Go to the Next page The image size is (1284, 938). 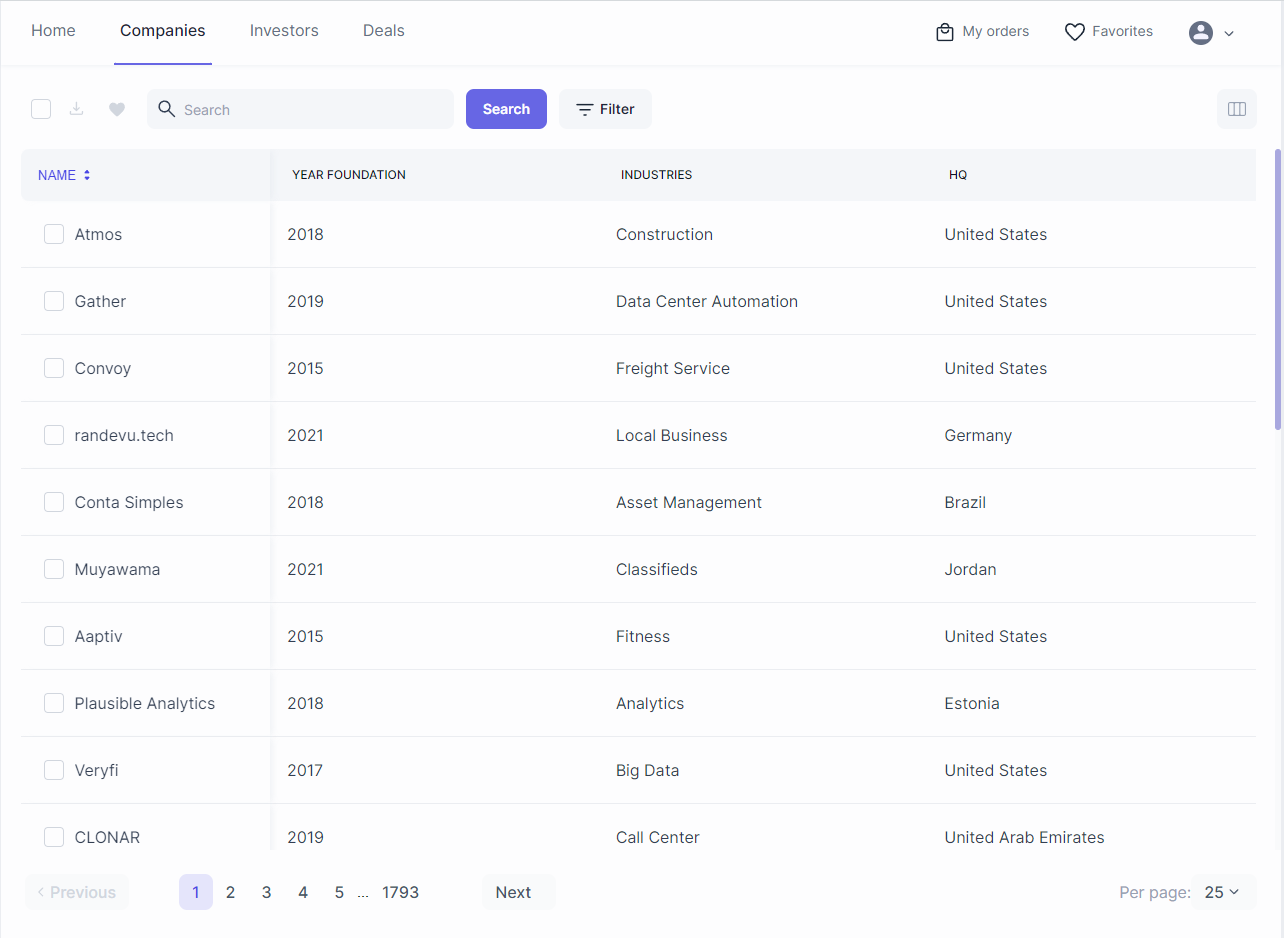pos(514,892)
